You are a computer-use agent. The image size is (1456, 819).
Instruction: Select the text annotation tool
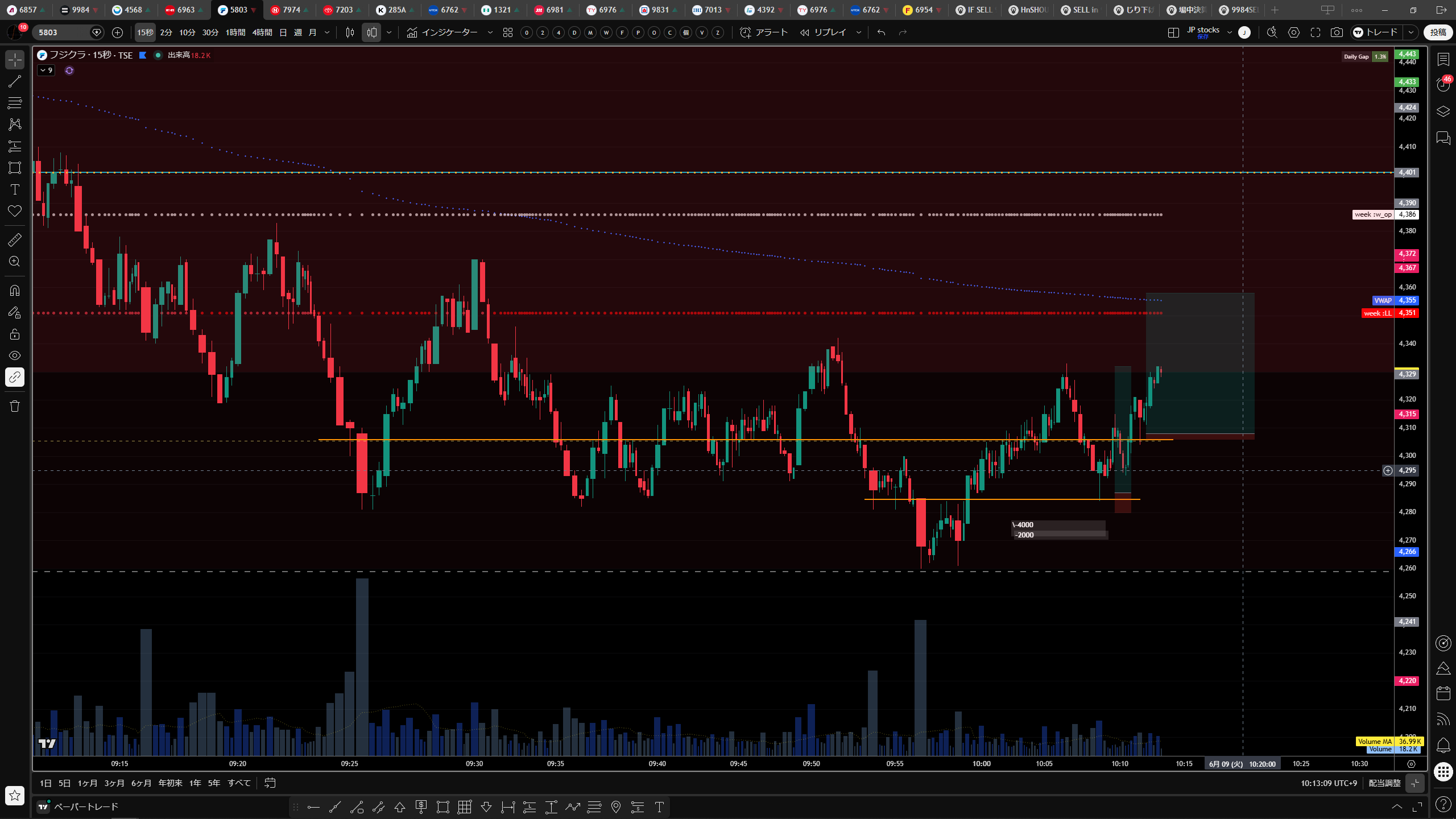(x=15, y=189)
